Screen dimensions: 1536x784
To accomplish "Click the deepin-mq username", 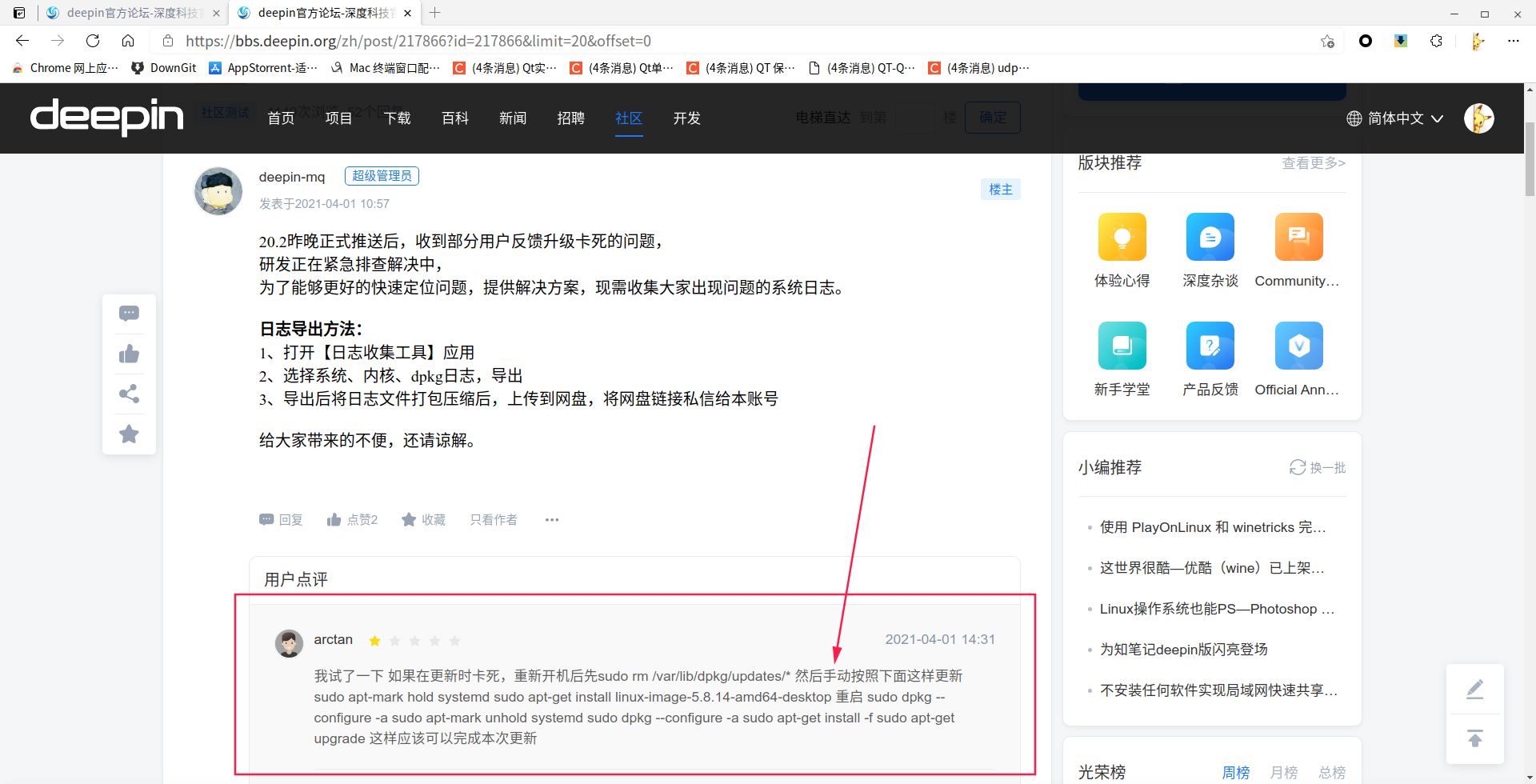I will pyautogui.click(x=292, y=177).
